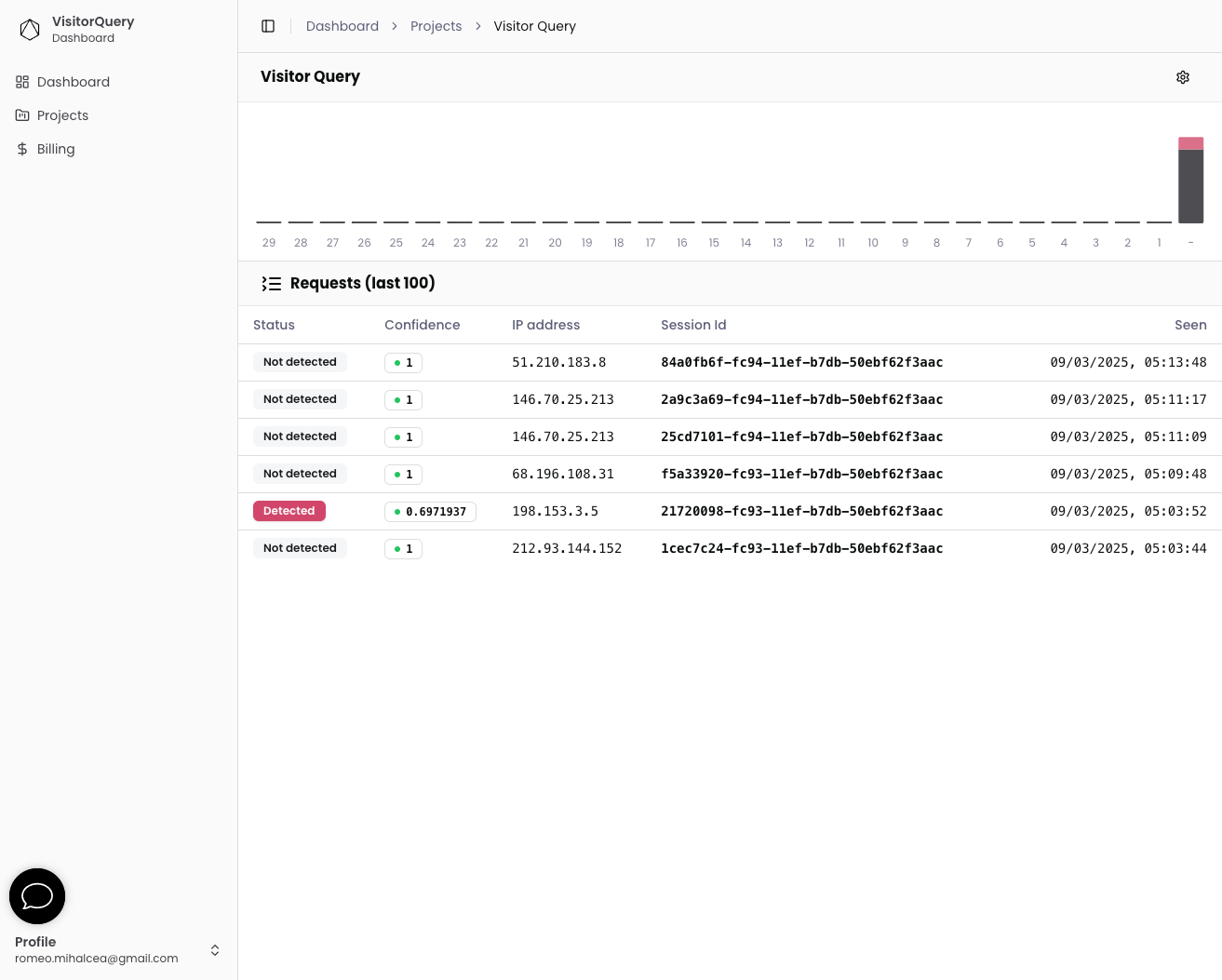Click the pink segment of today's bar
1222x980 pixels.
[1190, 143]
